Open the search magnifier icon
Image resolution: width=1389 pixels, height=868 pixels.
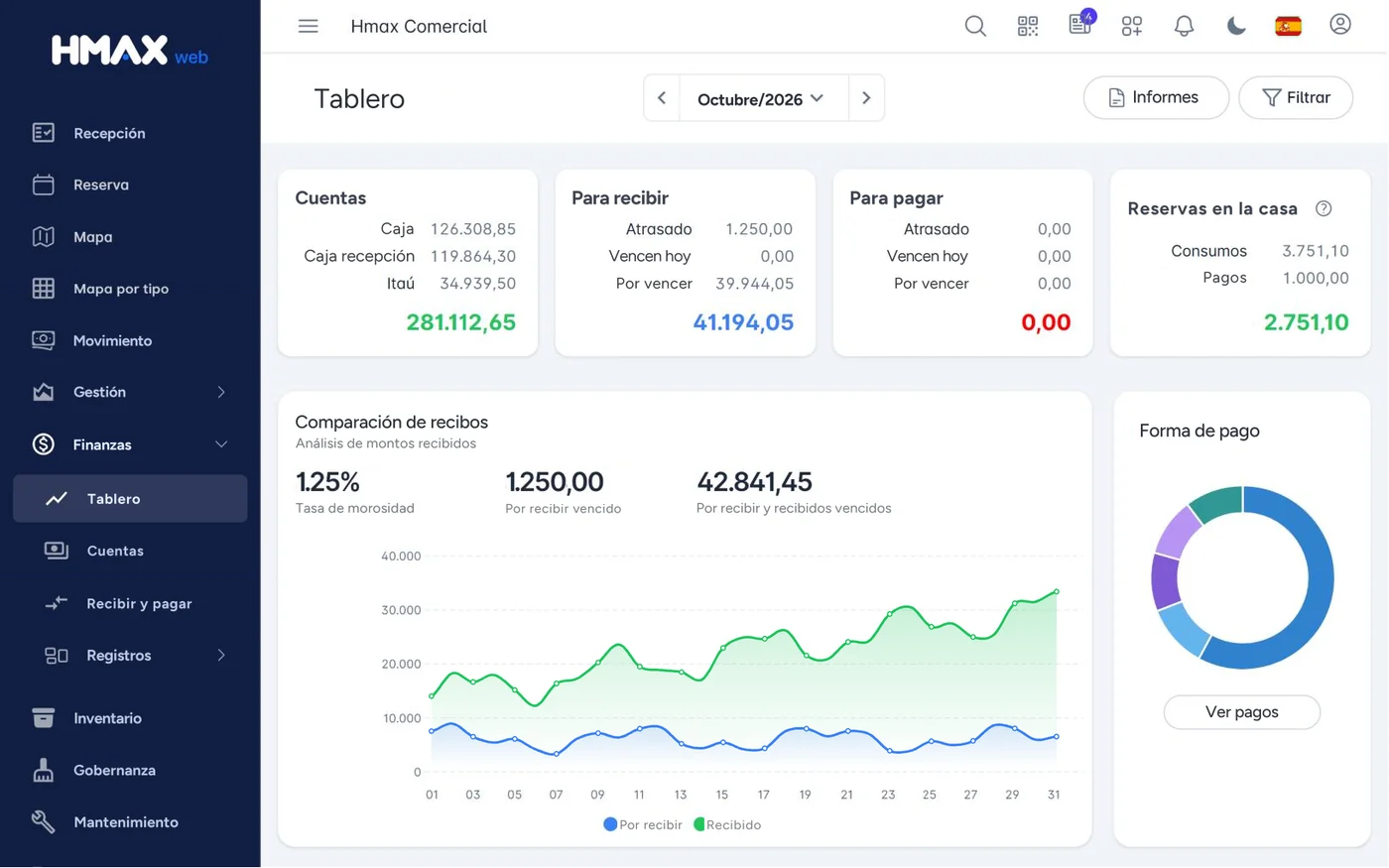(x=975, y=27)
